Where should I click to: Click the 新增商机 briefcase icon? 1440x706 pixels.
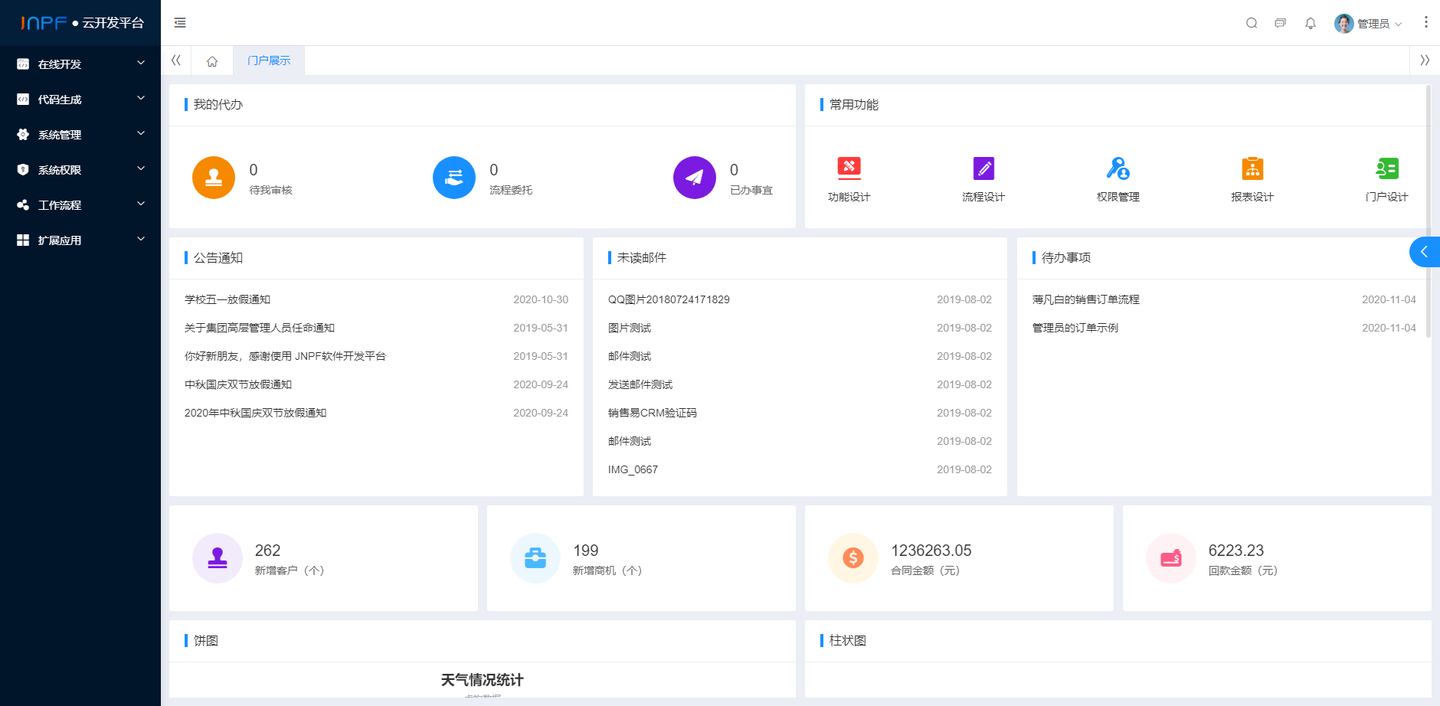pos(535,558)
